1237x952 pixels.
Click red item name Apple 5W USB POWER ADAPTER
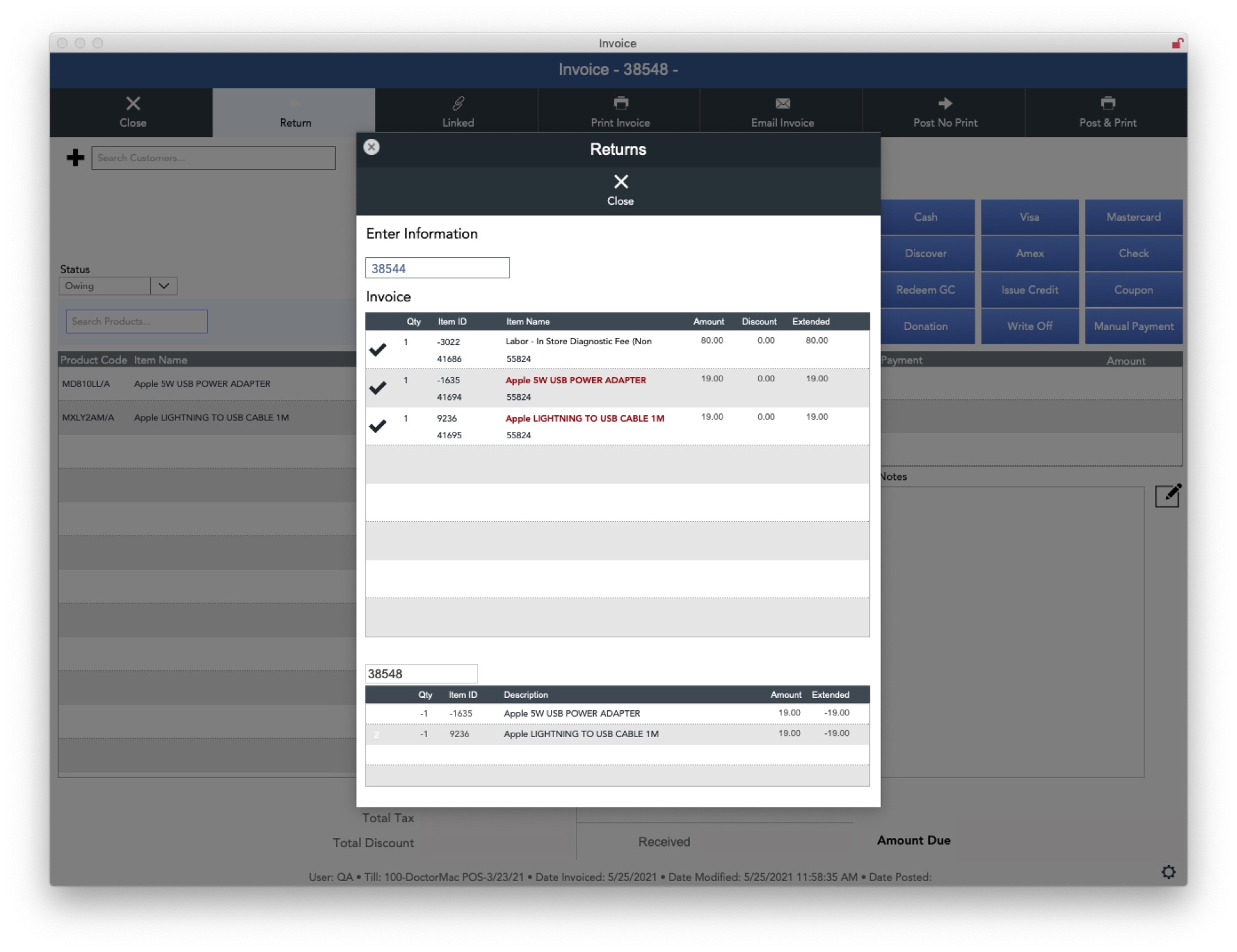tap(575, 380)
